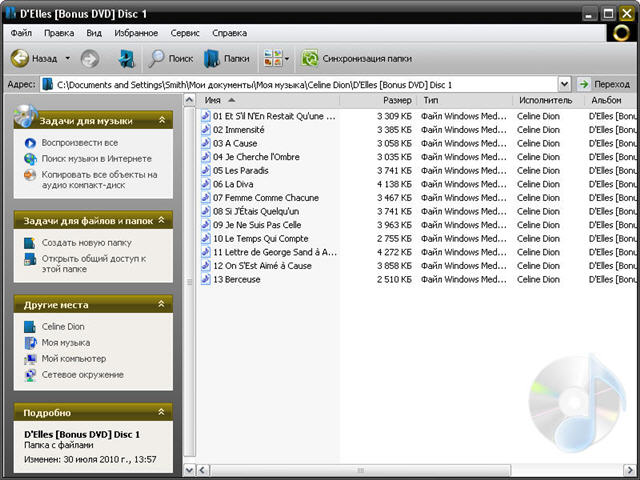Go up one folder level icon
Image resolution: width=640 pixels, height=480 pixels.
coord(127,59)
